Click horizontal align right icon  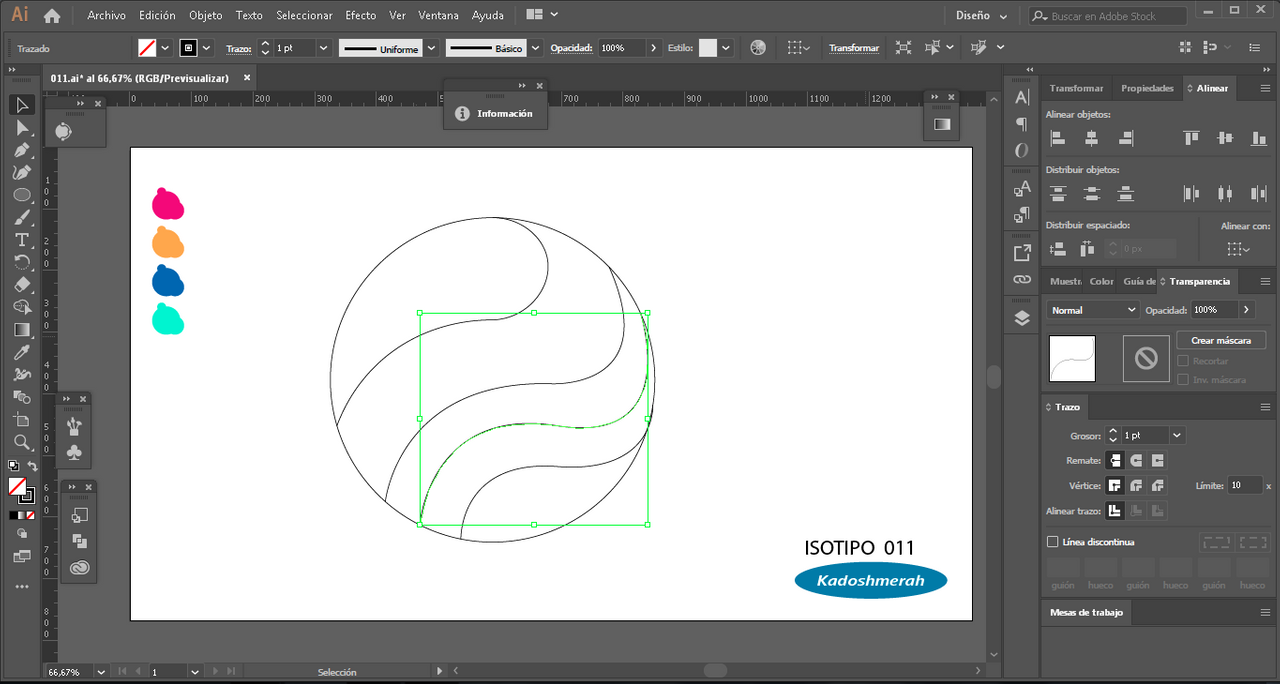click(x=1126, y=139)
